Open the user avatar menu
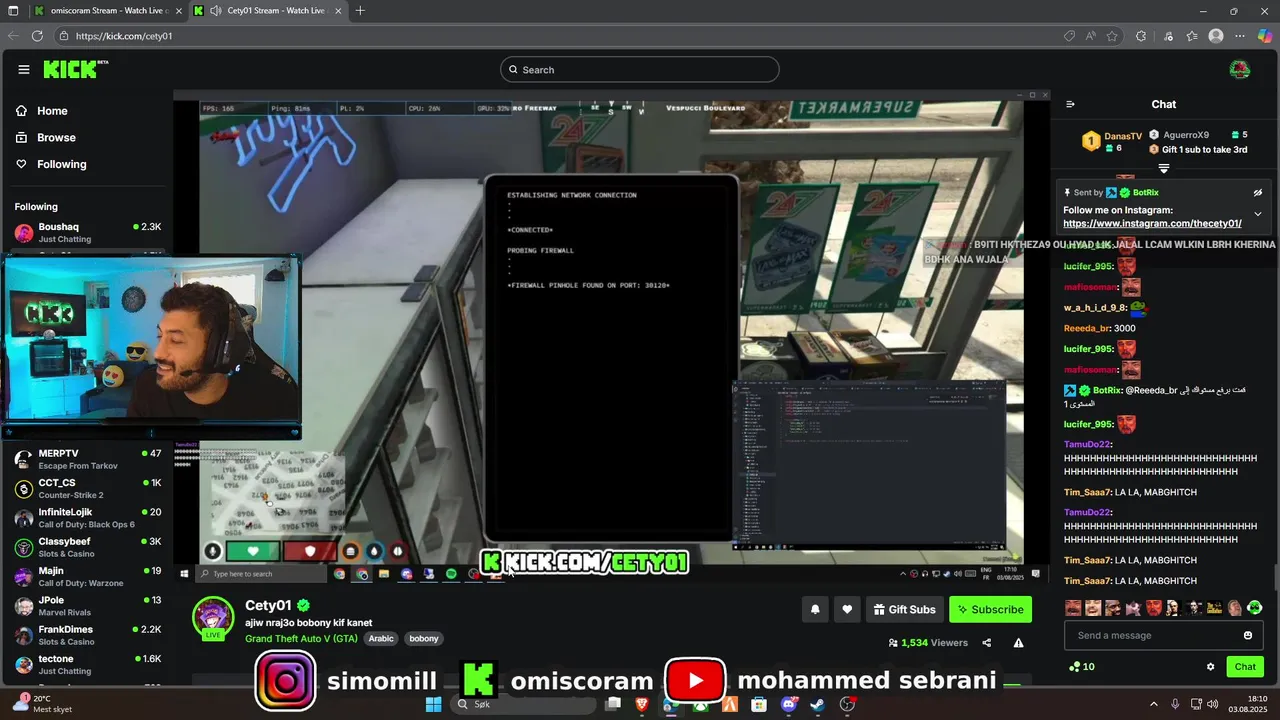The height and width of the screenshot is (720, 1280). [x=1240, y=69]
